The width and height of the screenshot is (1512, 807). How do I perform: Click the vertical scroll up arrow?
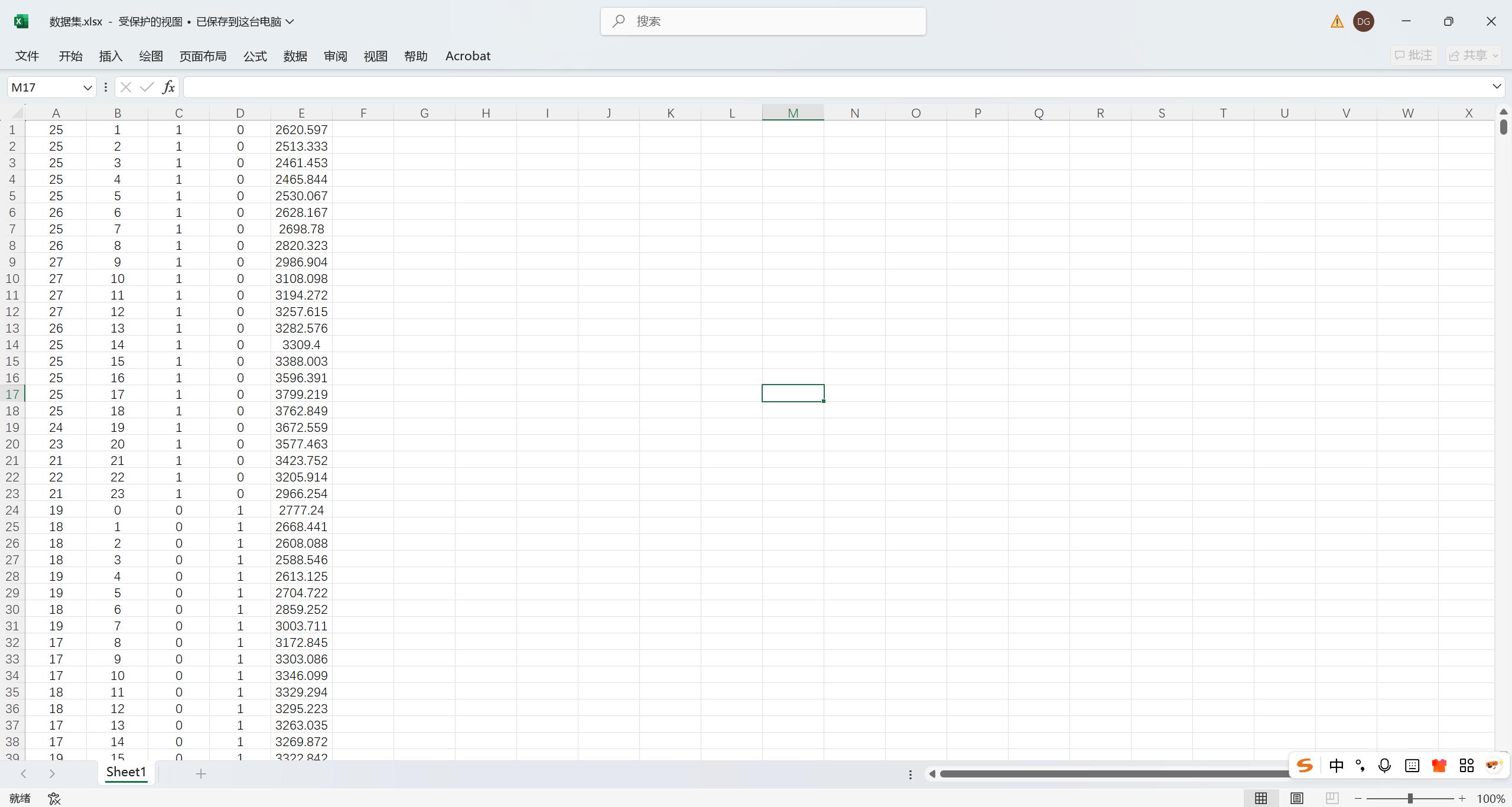1504,112
